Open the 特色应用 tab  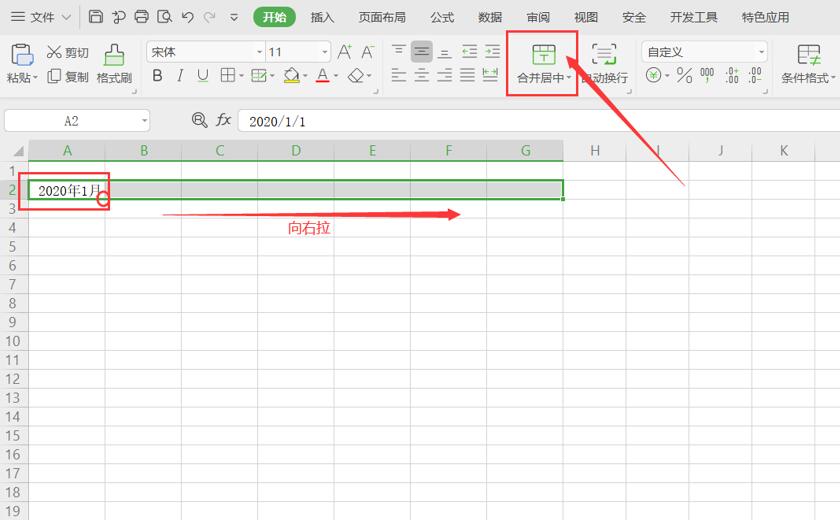click(765, 17)
